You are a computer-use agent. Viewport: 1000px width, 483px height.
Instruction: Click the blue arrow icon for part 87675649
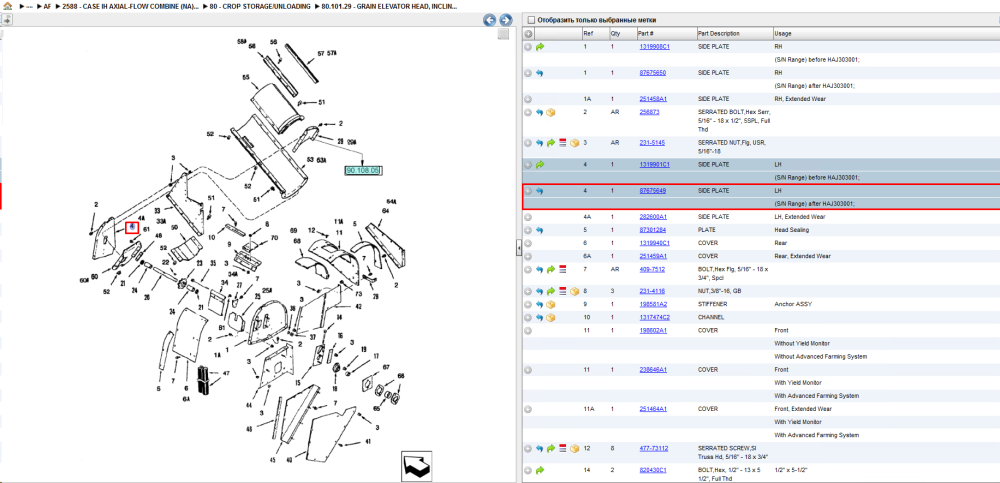(540, 191)
